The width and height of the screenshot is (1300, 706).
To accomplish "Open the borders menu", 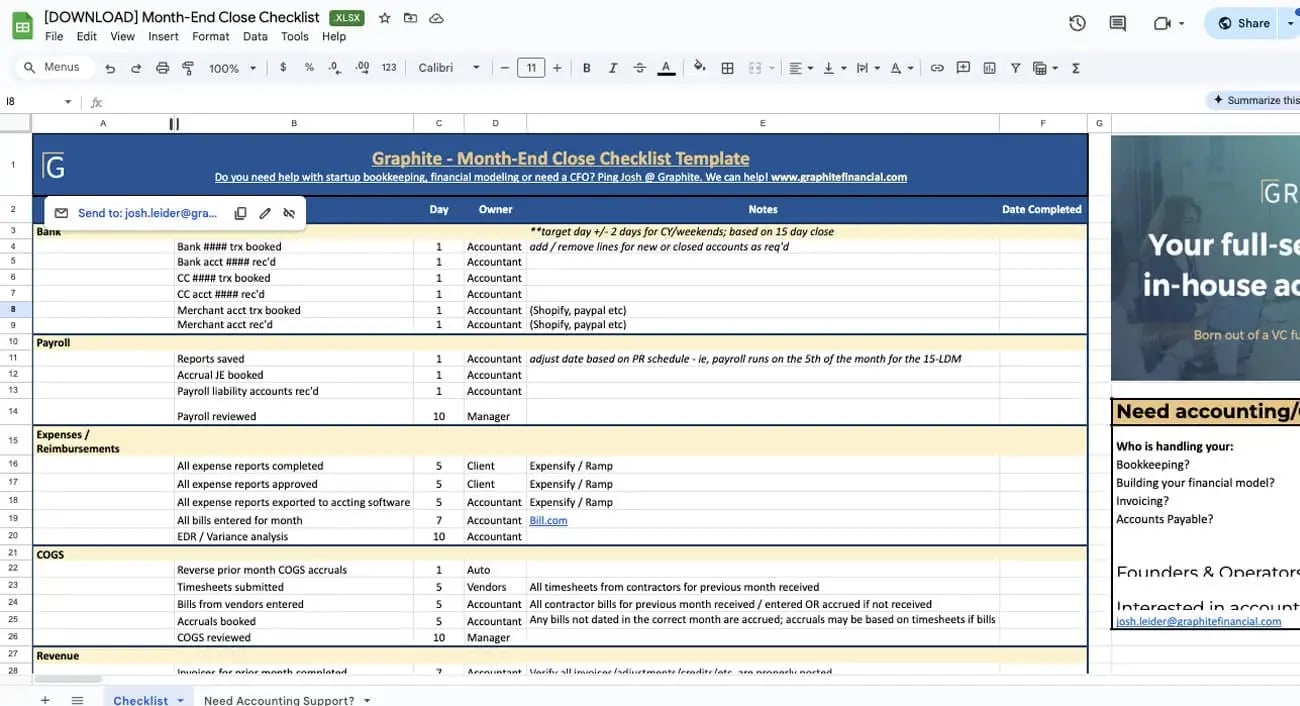I will coord(728,68).
